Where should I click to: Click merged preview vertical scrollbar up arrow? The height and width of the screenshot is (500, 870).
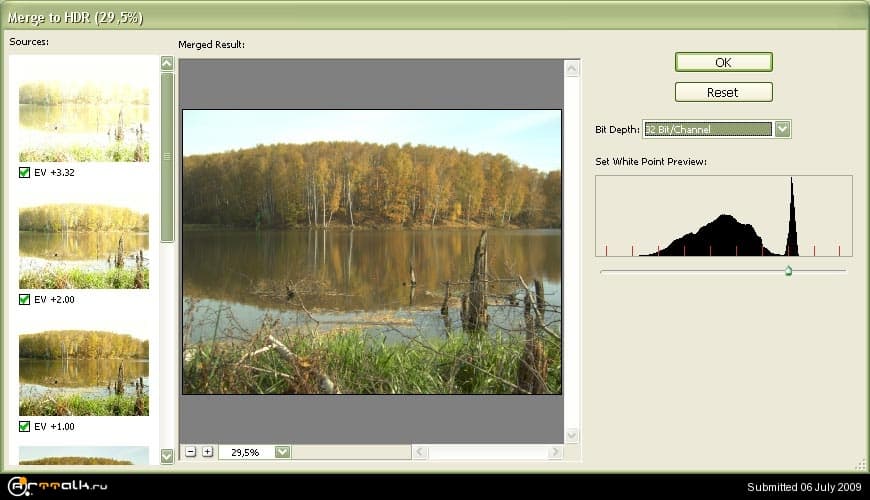tap(572, 70)
